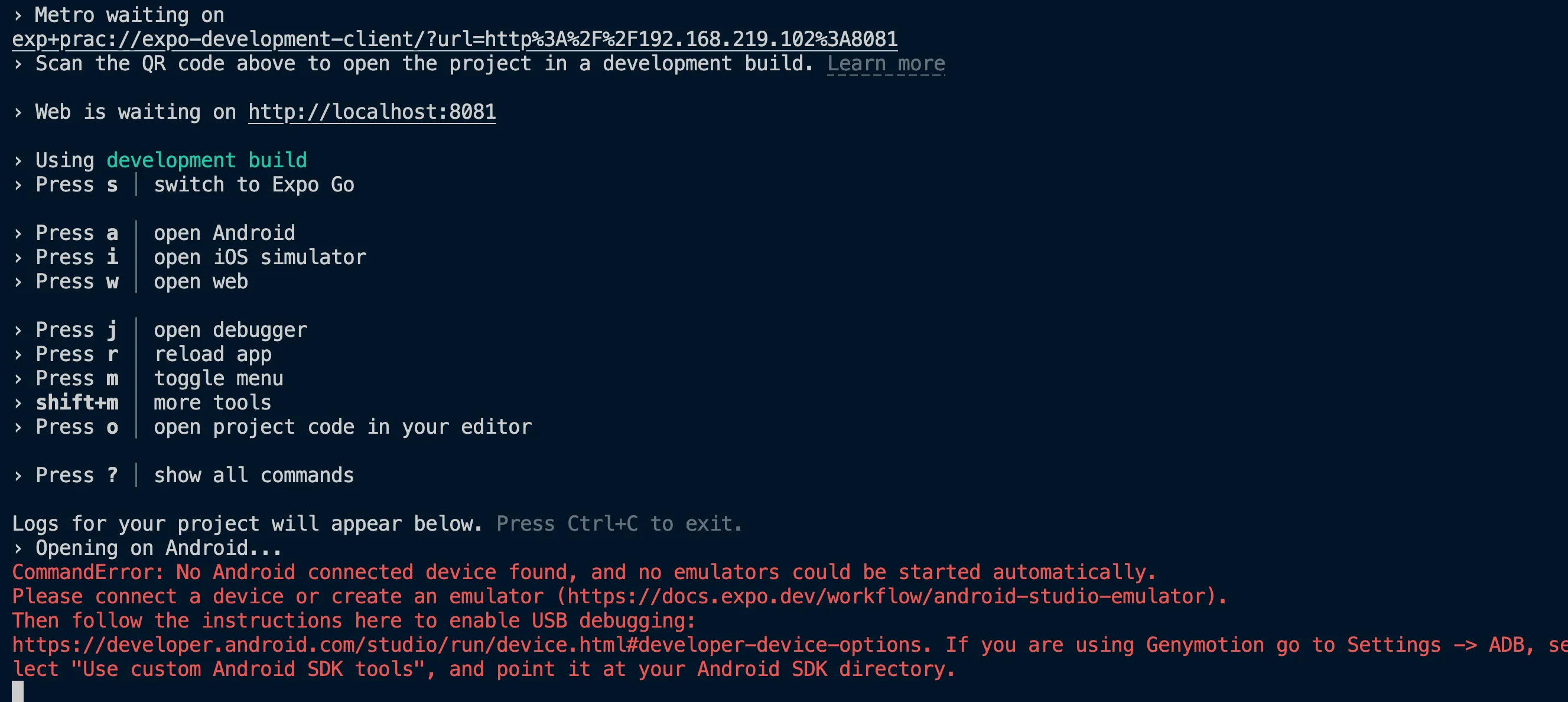
Task: Click the 'reload app' command line
Action: click(141, 355)
